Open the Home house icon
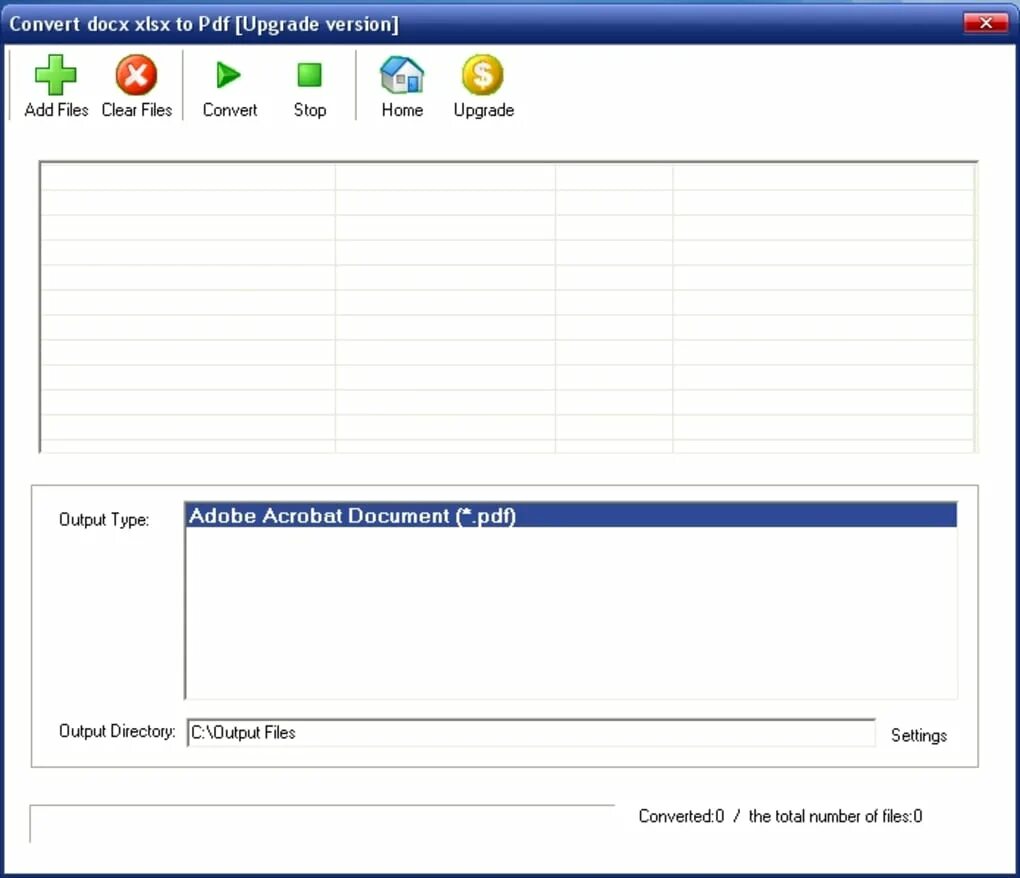Image resolution: width=1020 pixels, height=878 pixels. [402, 75]
